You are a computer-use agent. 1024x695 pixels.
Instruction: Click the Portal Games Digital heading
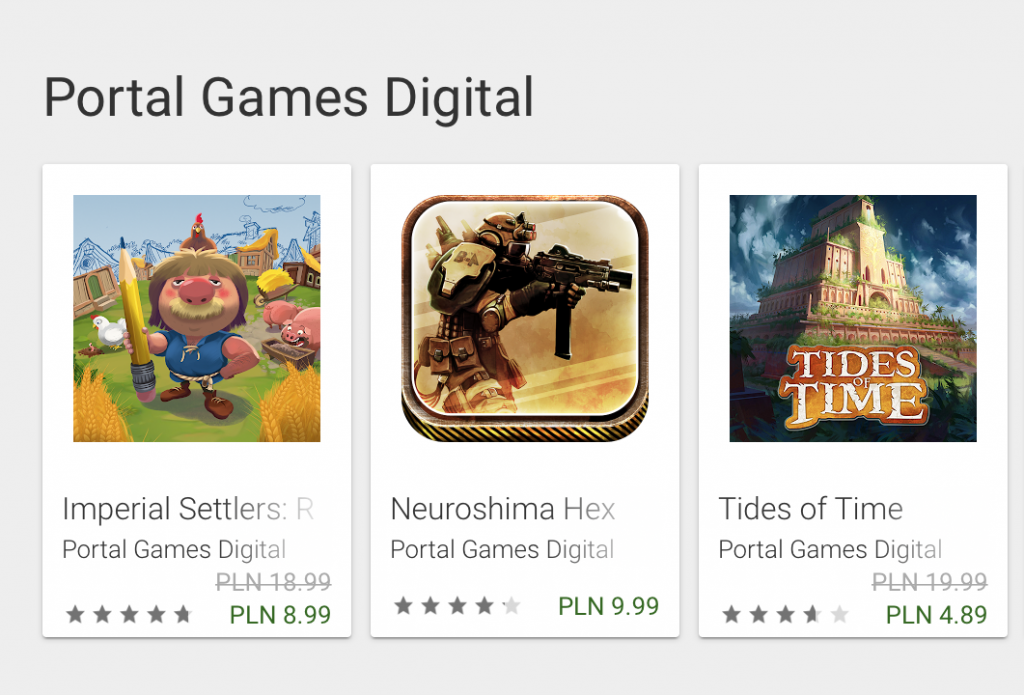click(x=289, y=98)
